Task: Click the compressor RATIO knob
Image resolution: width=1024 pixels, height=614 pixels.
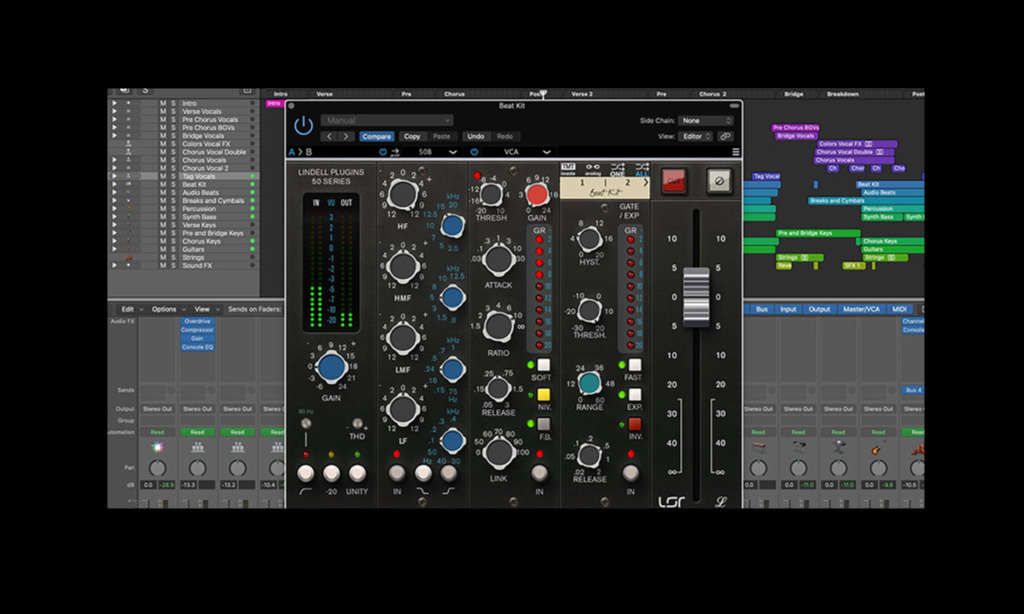Action: (x=498, y=326)
